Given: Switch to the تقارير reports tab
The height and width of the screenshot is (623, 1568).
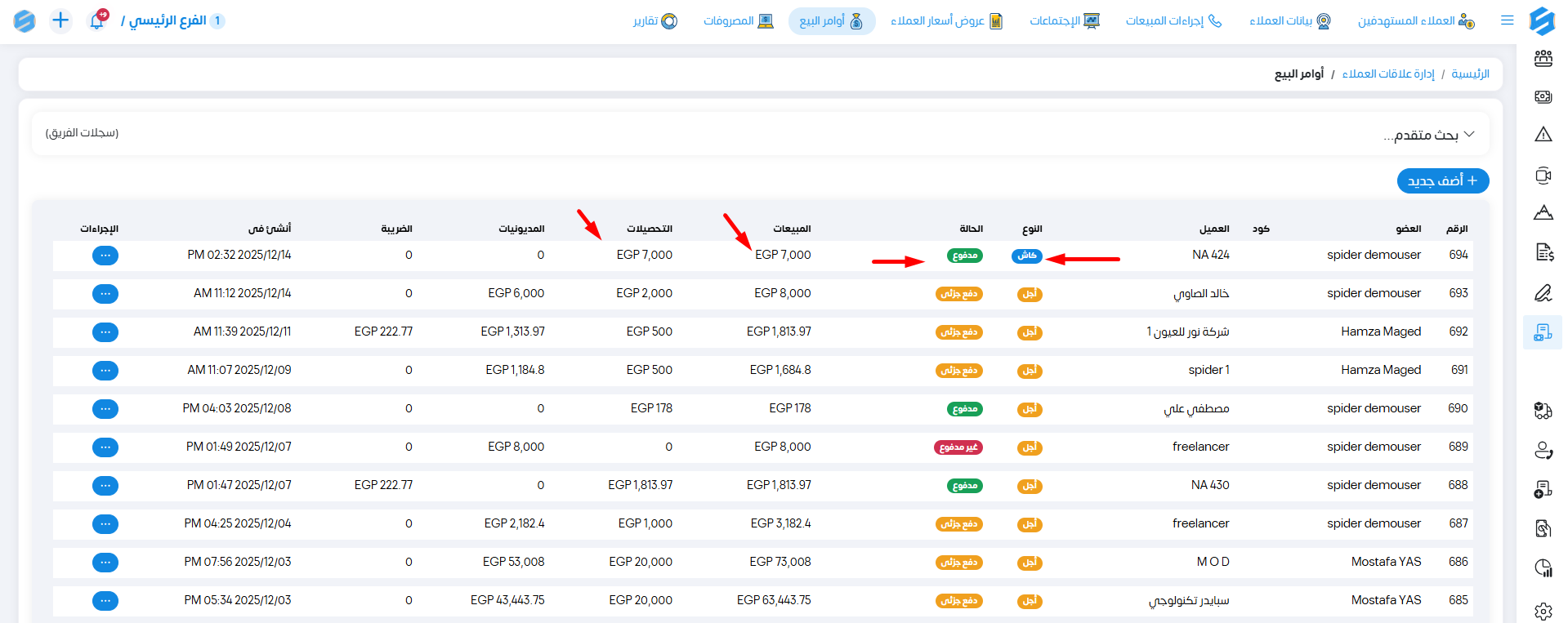Looking at the screenshot, I should click(x=655, y=20).
